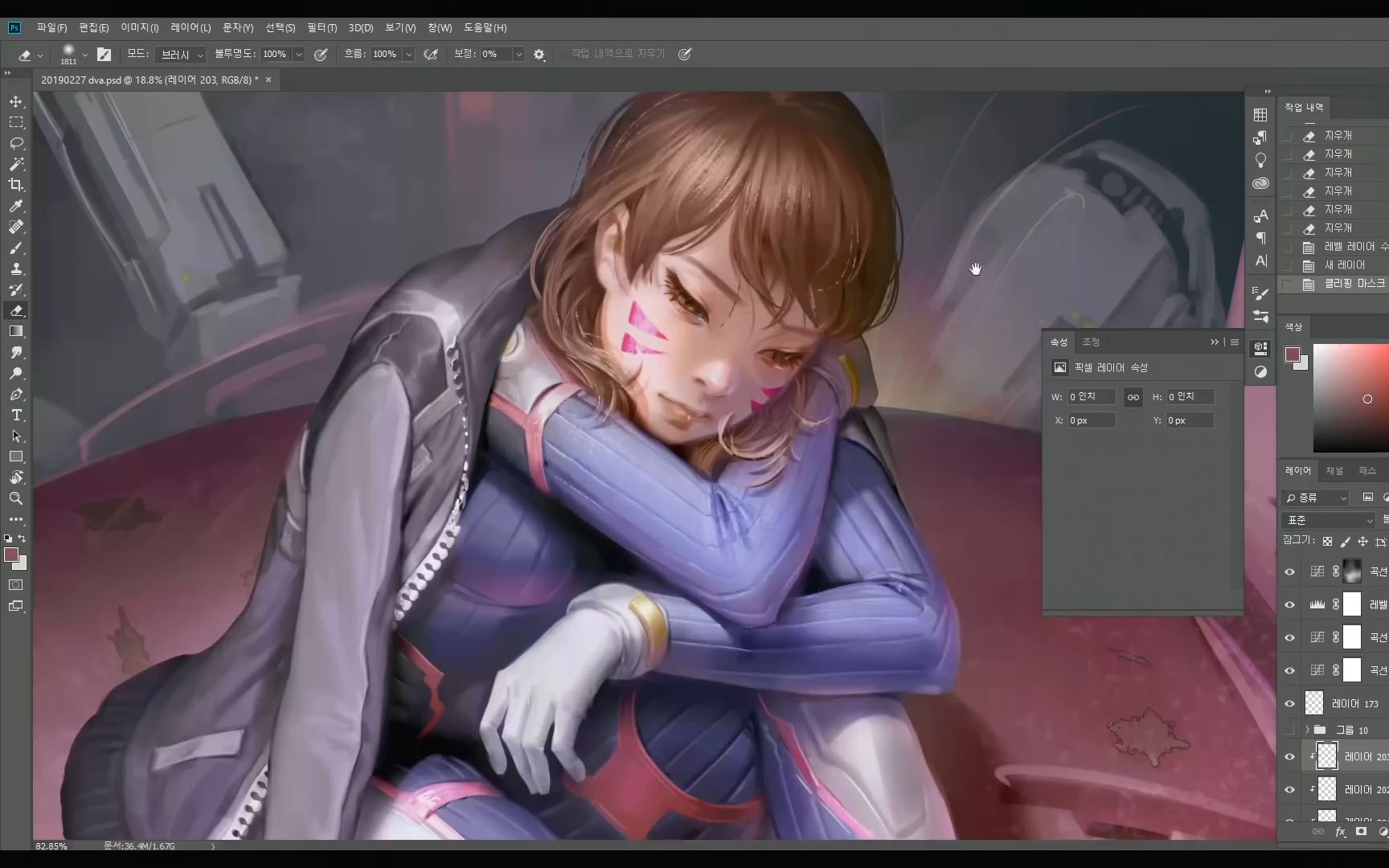Open the tool preset picker arrow
Viewport: 1389px width, 868px height.
pos(39,55)
